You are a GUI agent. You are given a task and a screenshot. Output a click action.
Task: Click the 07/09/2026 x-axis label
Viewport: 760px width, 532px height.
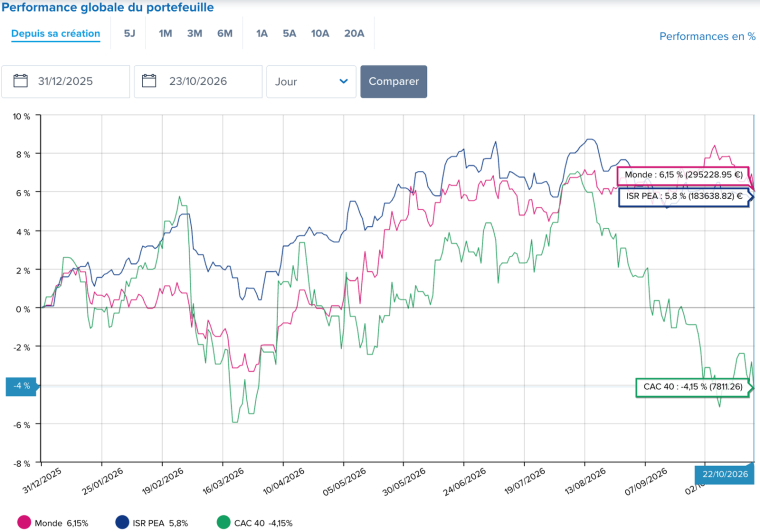click(x=646, y=481)
